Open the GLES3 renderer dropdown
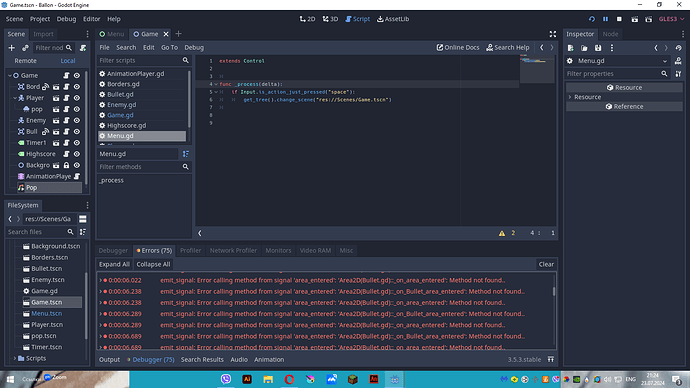 tap(671, 19)
